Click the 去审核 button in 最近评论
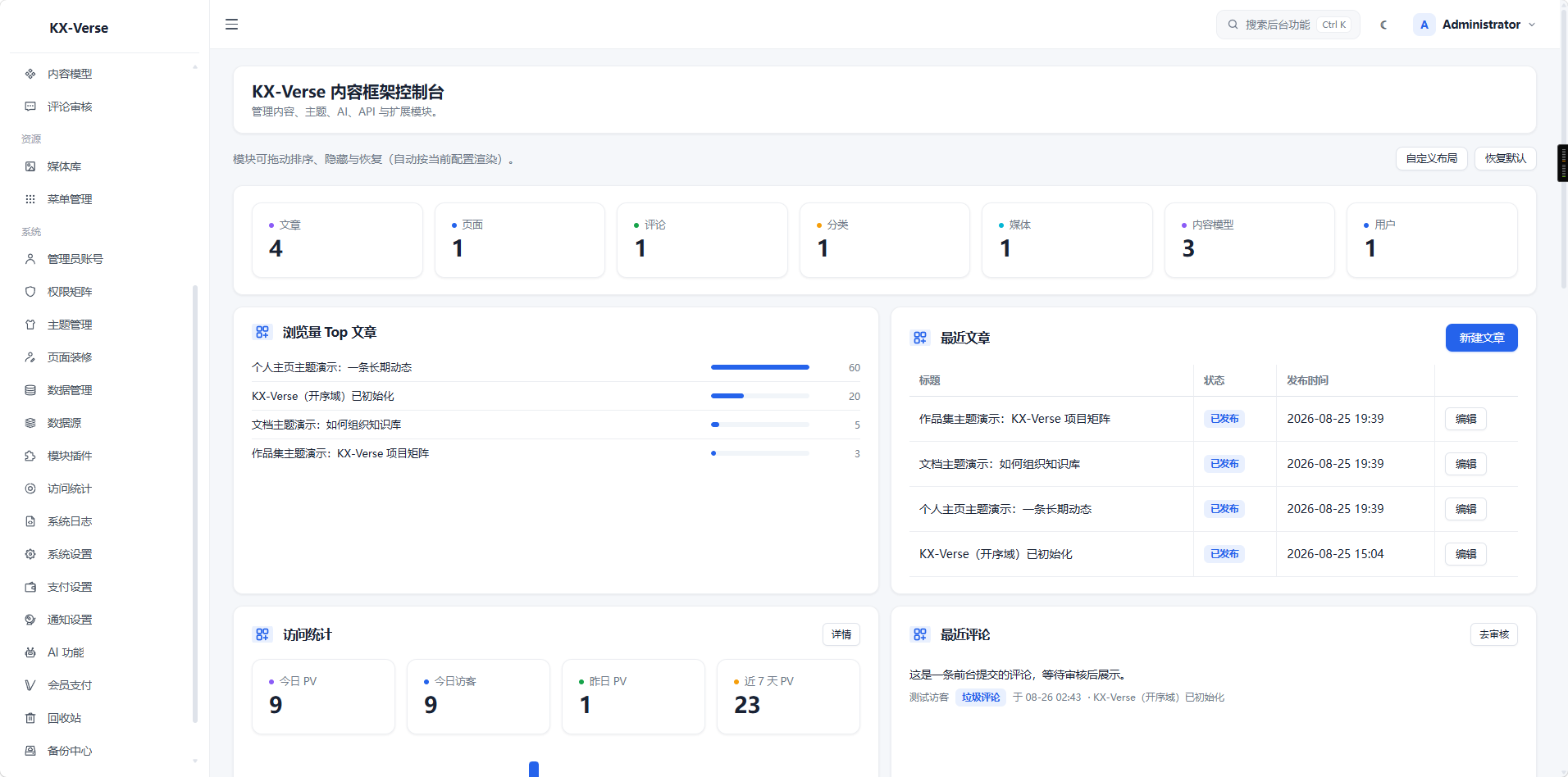1568x777 pixels. (x=1493, y=634)
